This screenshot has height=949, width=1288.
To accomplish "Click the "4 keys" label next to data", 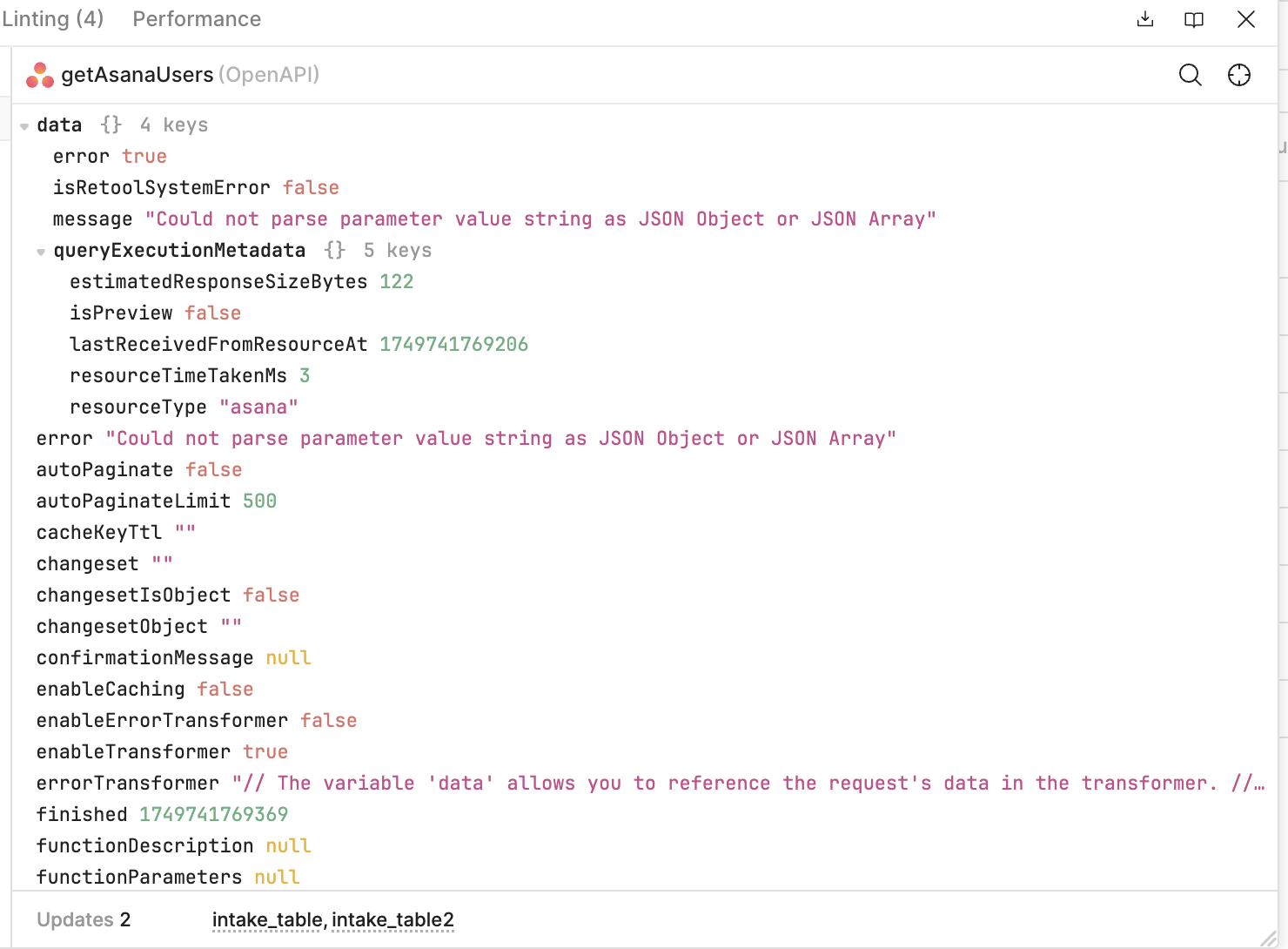I will click(174, 125).
